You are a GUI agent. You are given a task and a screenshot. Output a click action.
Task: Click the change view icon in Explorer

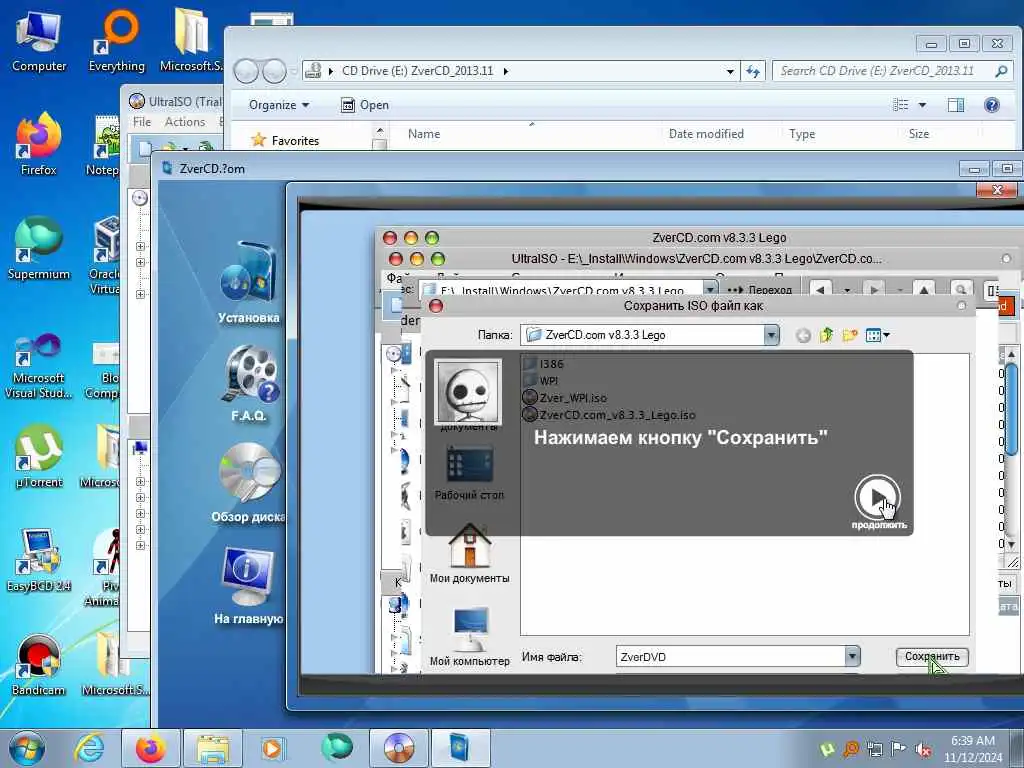pyautogui.click(x=901, y=104)
